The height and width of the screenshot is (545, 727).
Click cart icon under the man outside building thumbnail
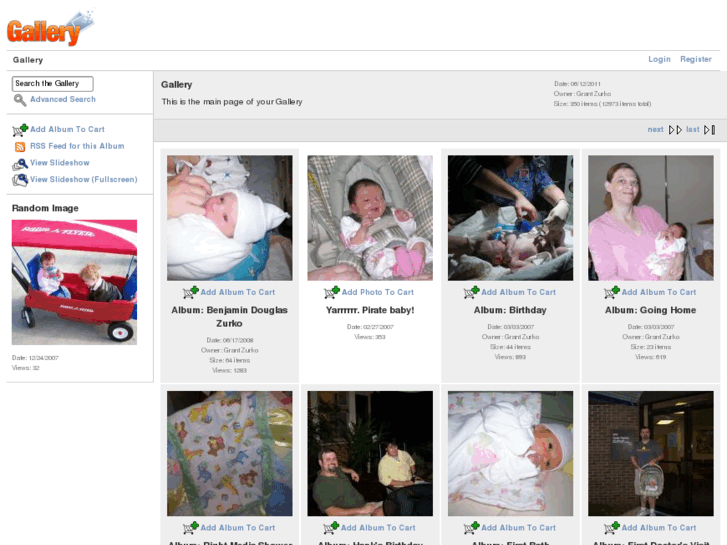tap(612, 528)
